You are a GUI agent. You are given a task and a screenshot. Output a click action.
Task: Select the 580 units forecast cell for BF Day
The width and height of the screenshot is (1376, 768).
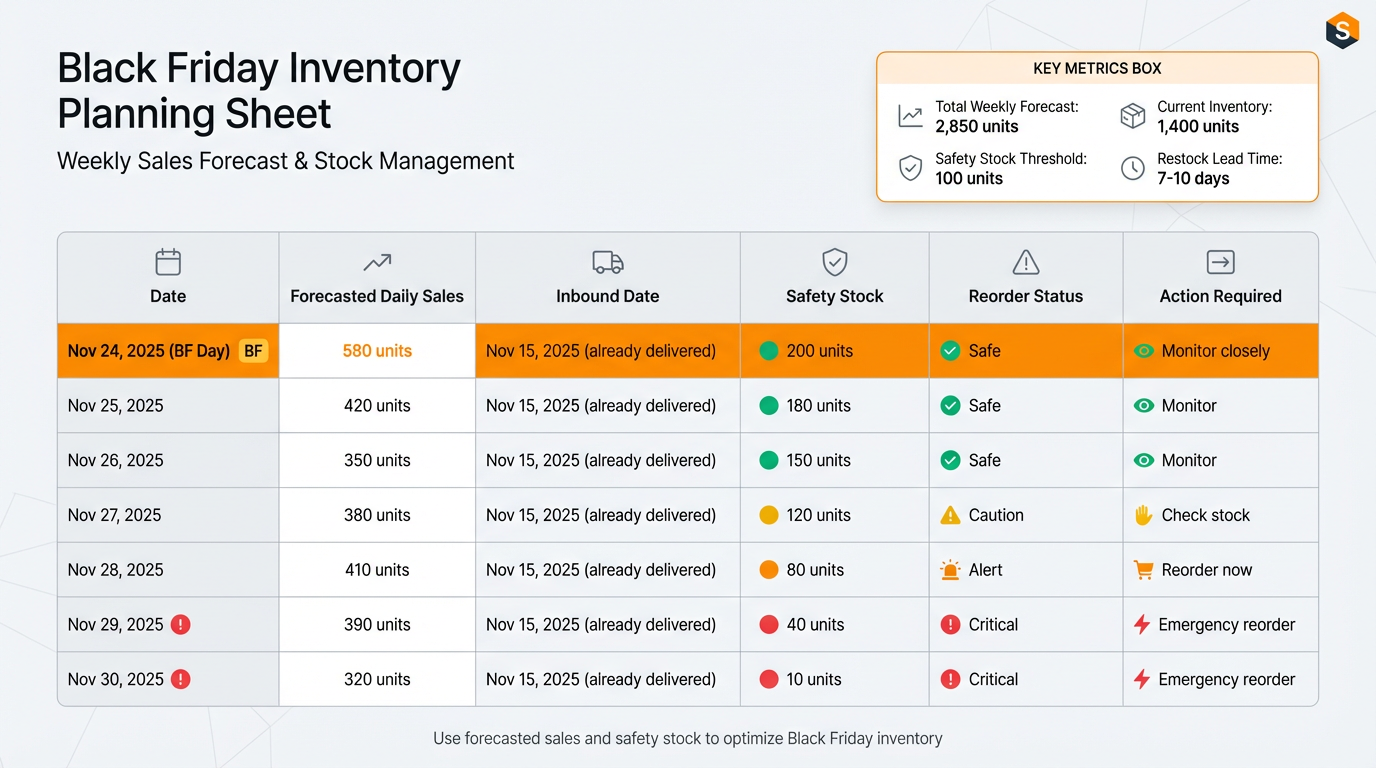coord(376,351)
